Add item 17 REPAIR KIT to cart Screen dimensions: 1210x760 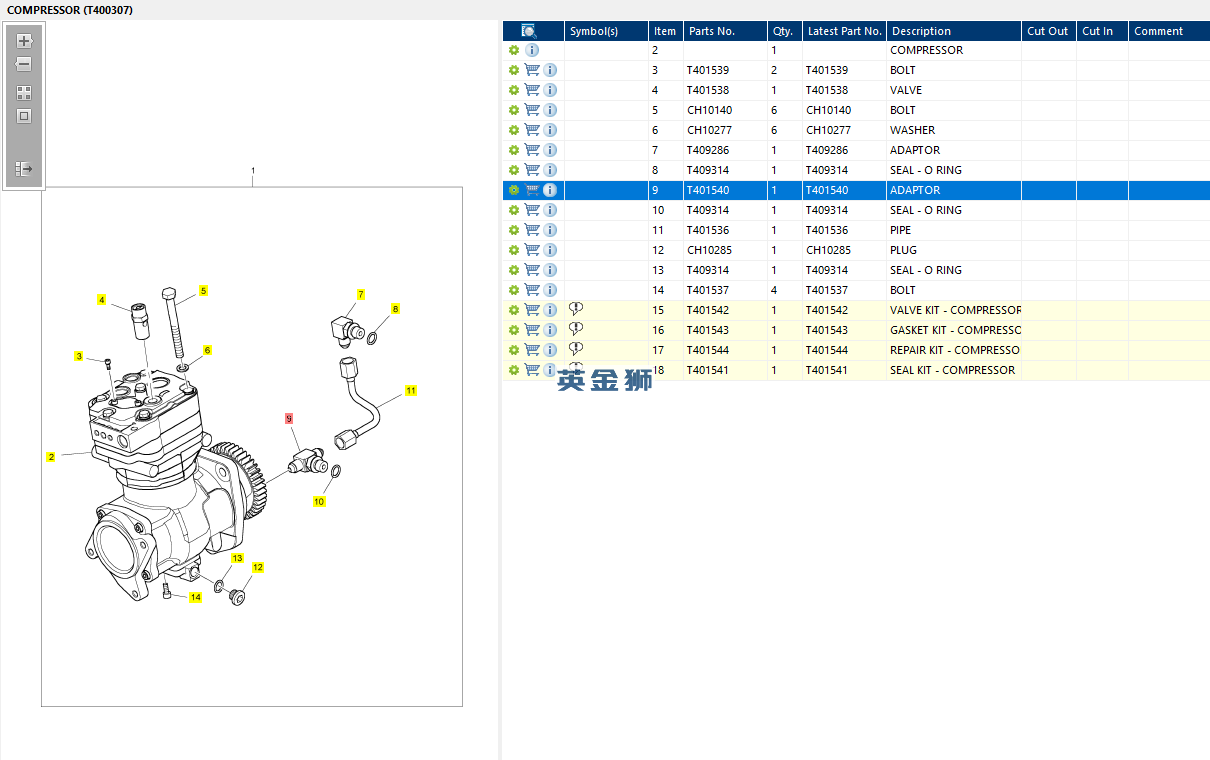[x=532, y=350]
